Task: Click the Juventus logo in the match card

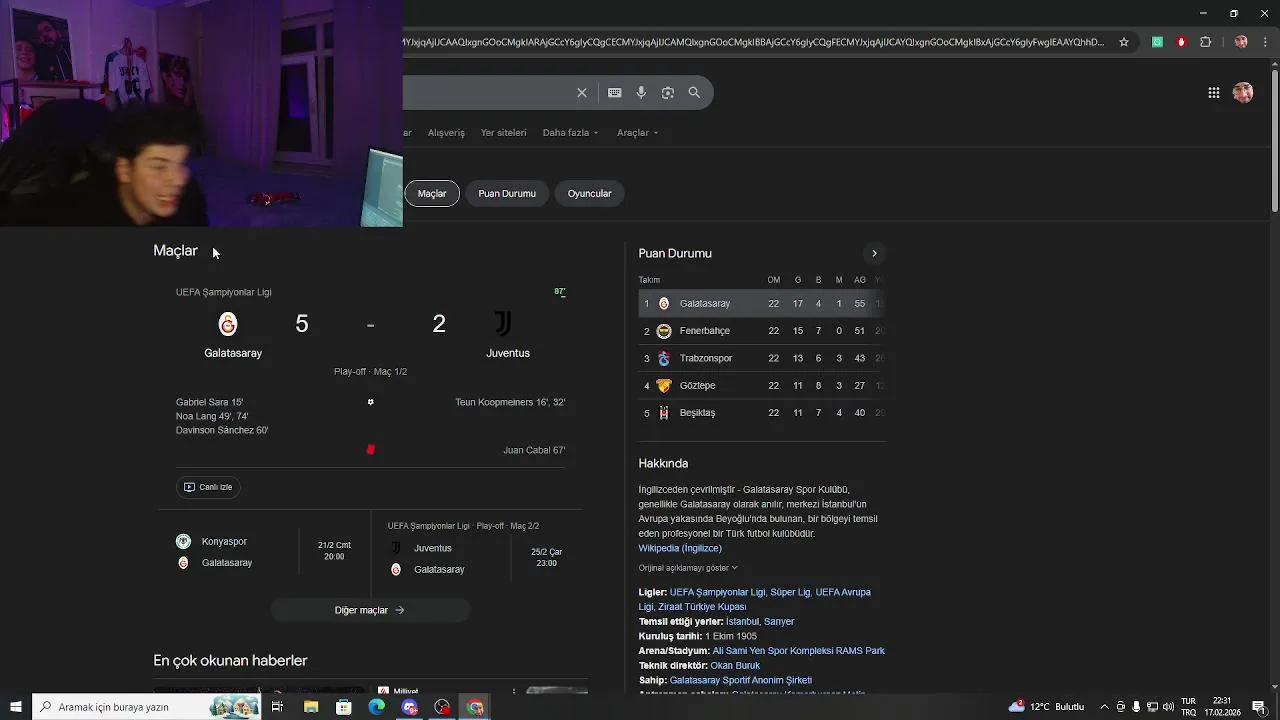Action: pyautogui.click(x=503, y=323)
